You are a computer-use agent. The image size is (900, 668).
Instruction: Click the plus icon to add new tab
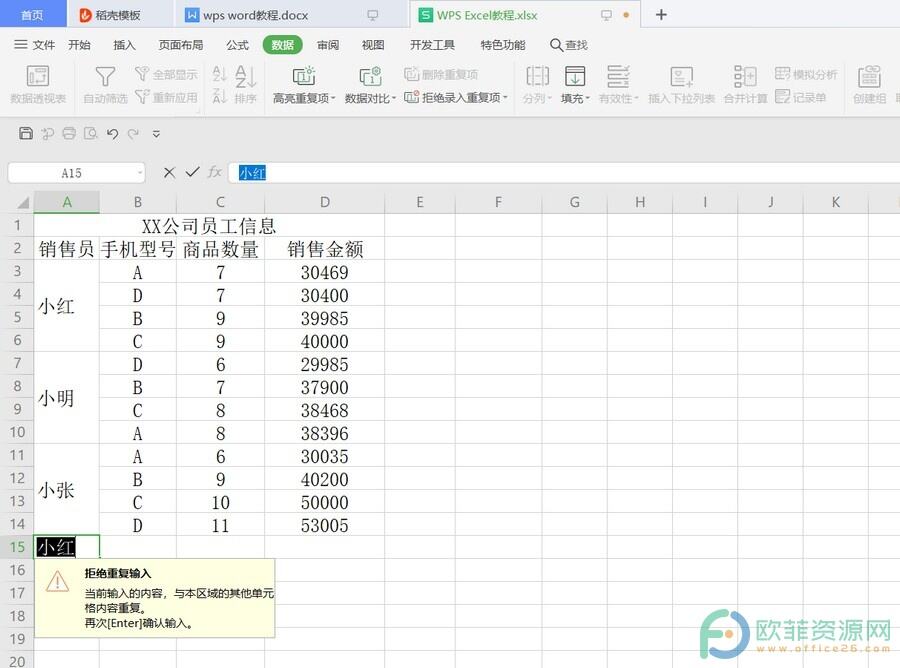click(661, 14)
